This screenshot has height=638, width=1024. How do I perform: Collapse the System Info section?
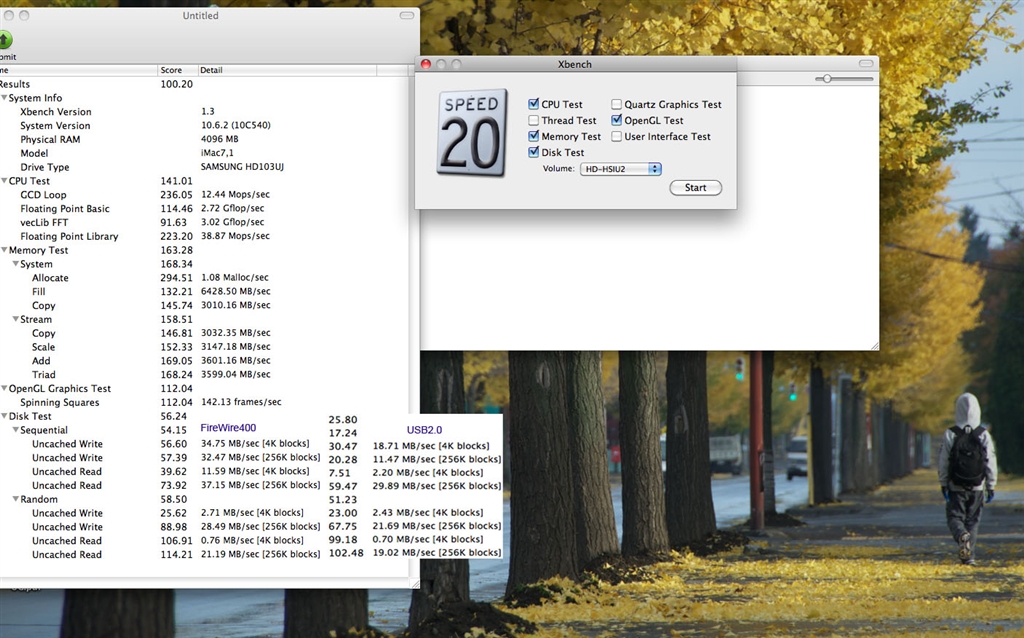4,98
